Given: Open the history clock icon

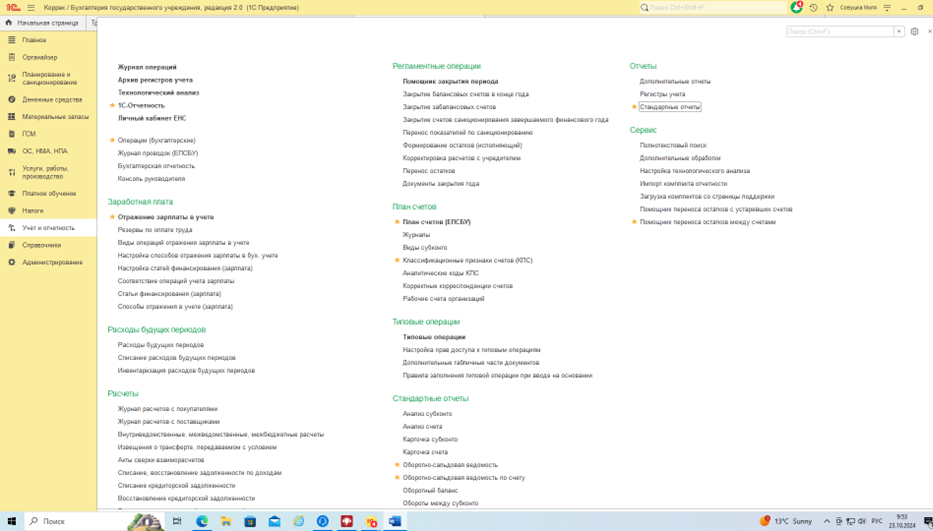Looking at the screenshot, I should [813, 8].
